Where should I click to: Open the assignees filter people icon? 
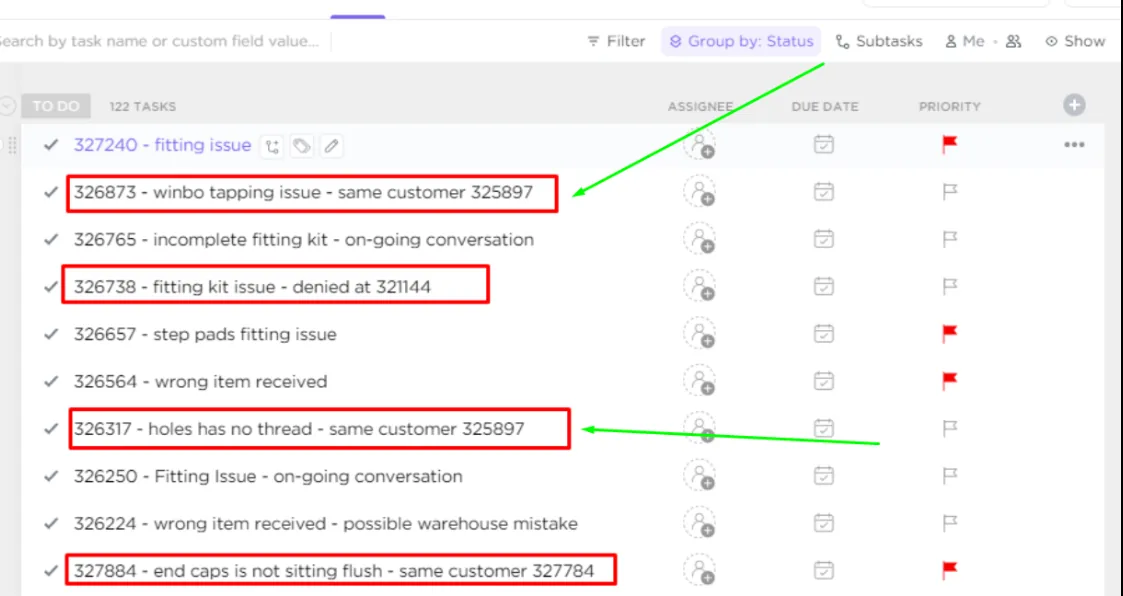1013,42
